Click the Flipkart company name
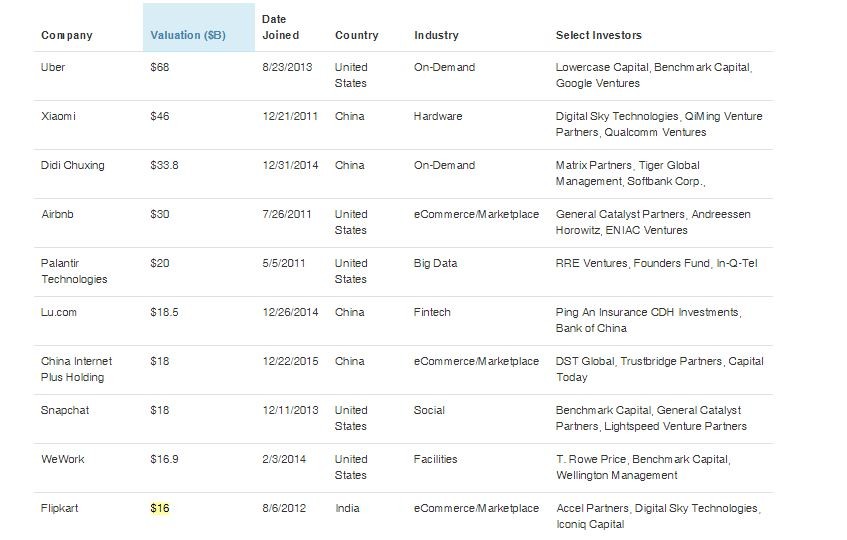This screenshot has width=847, height=540. click(x=60, y=508)
